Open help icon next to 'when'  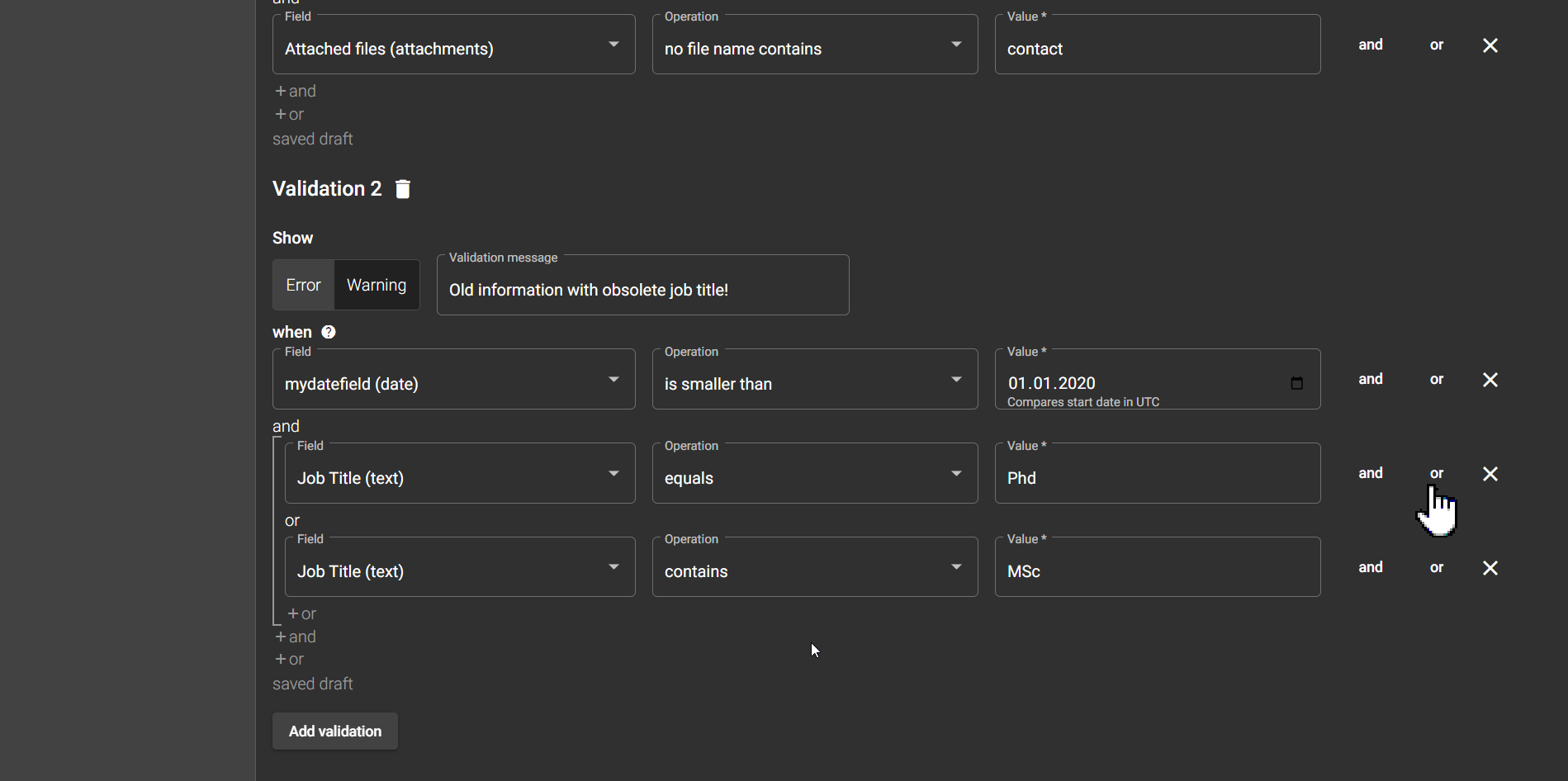[x=329, y=332]
